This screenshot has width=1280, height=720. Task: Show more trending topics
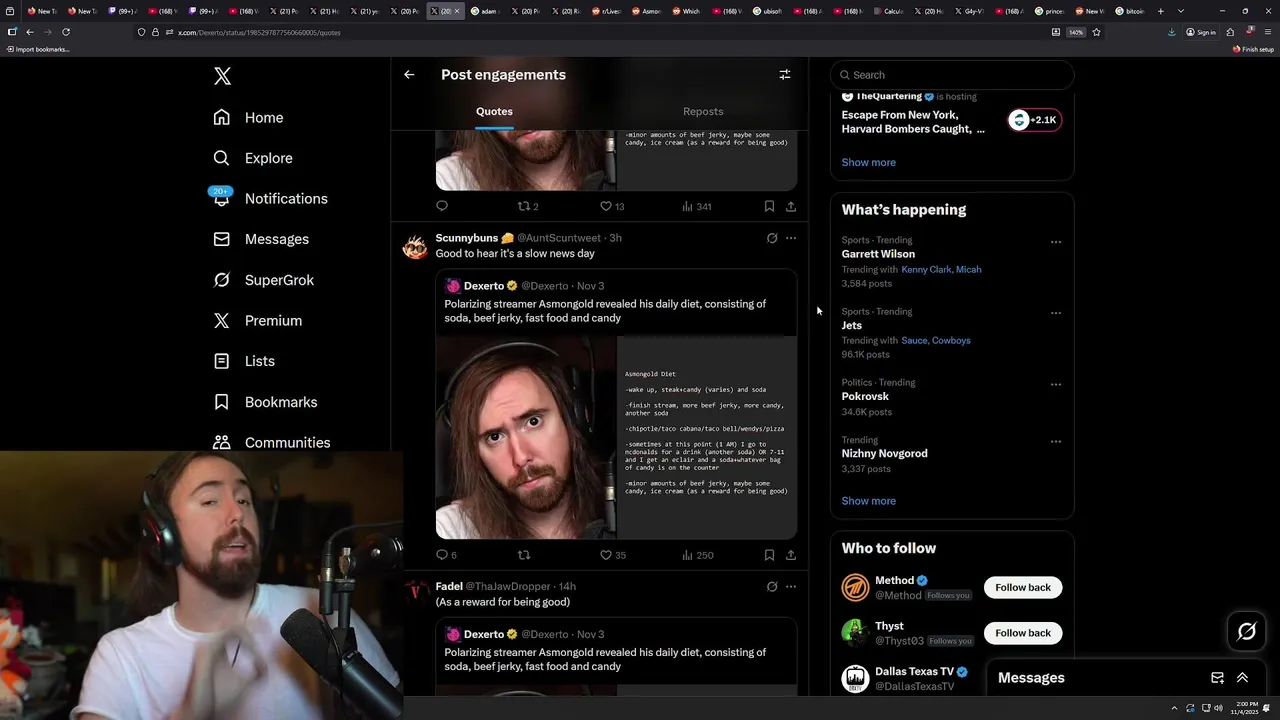coord(868,501)
